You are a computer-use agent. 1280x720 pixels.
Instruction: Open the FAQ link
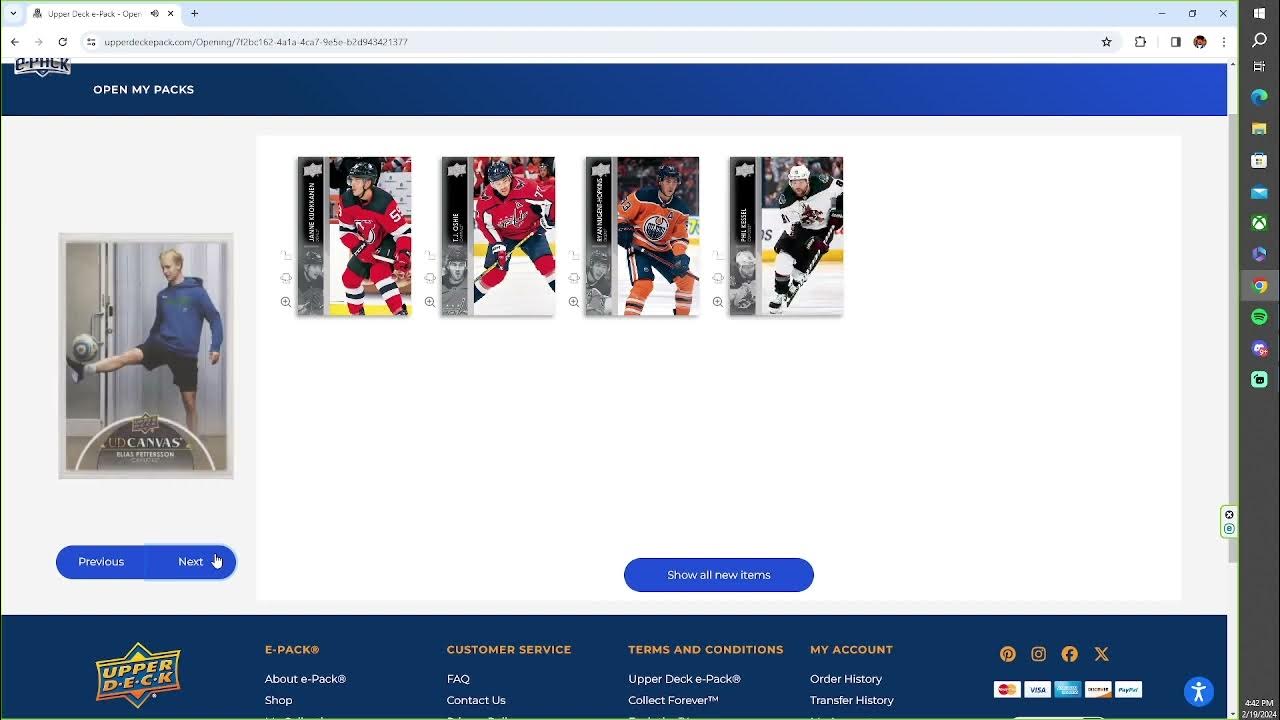pyautogui.click(x=458, y=679)
